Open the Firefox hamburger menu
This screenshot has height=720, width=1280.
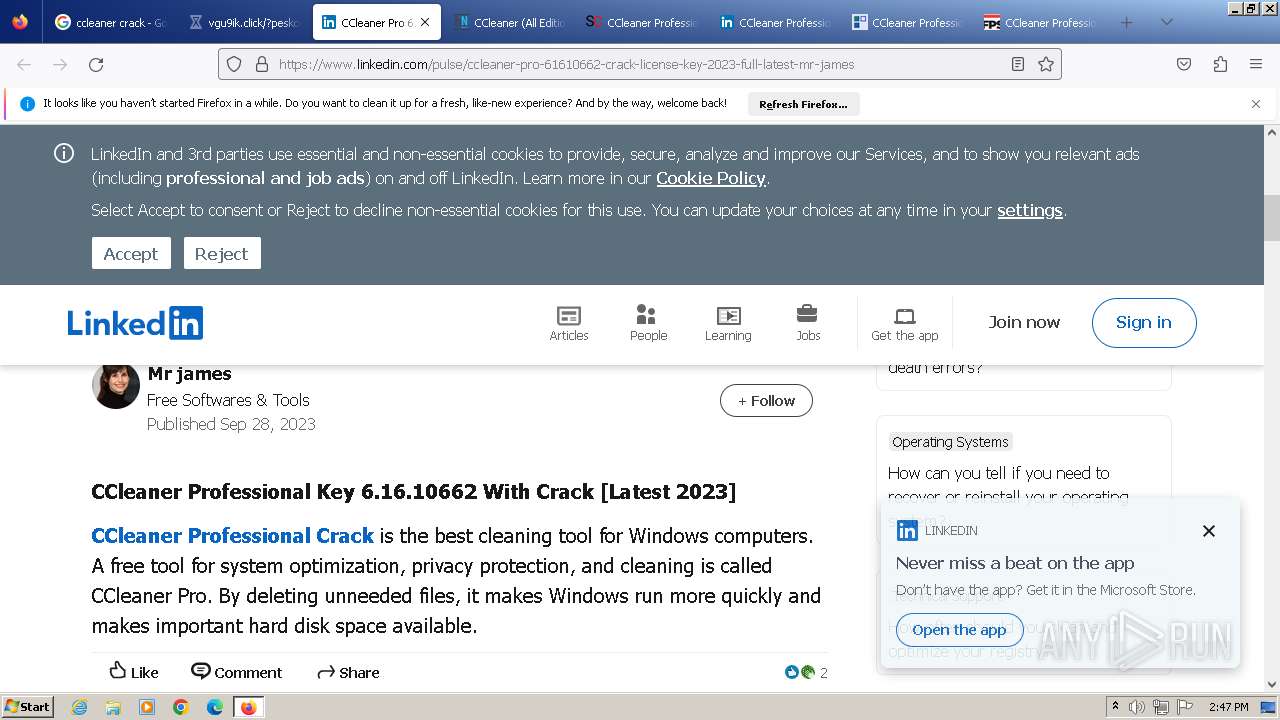pos(1256,64)
